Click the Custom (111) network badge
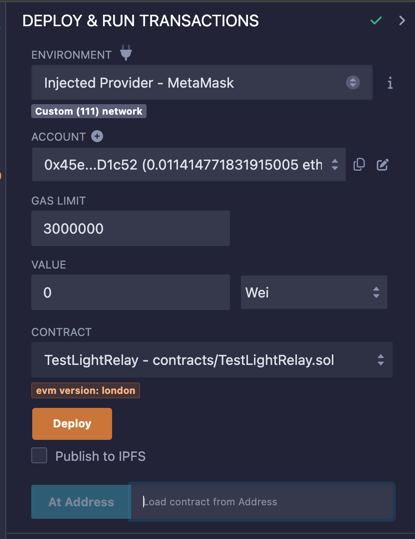This screenshot has height=539, width=415. 89,111
